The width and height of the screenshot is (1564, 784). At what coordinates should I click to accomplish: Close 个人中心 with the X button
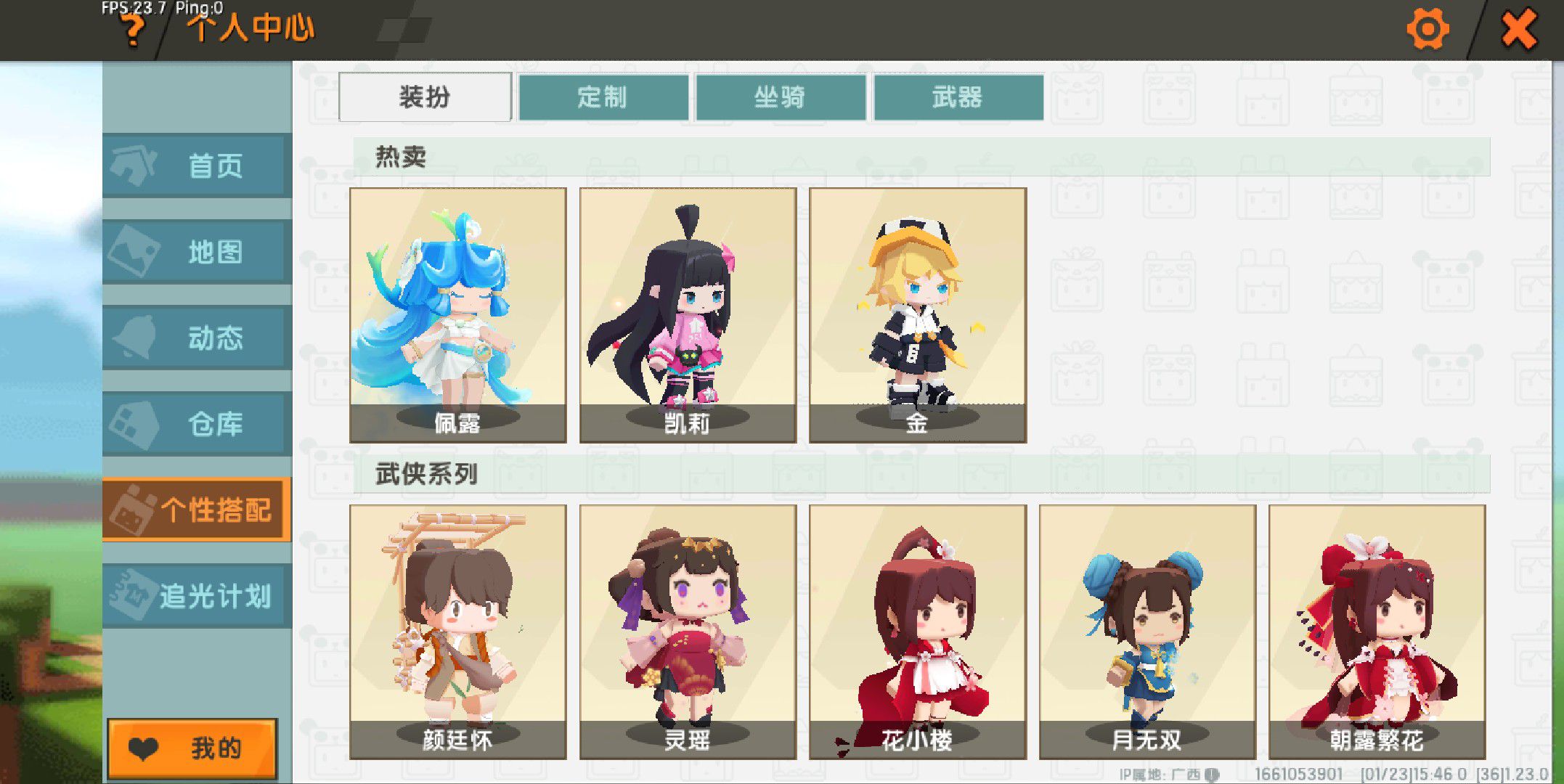pyautogui.click(x=1518, y=30)
